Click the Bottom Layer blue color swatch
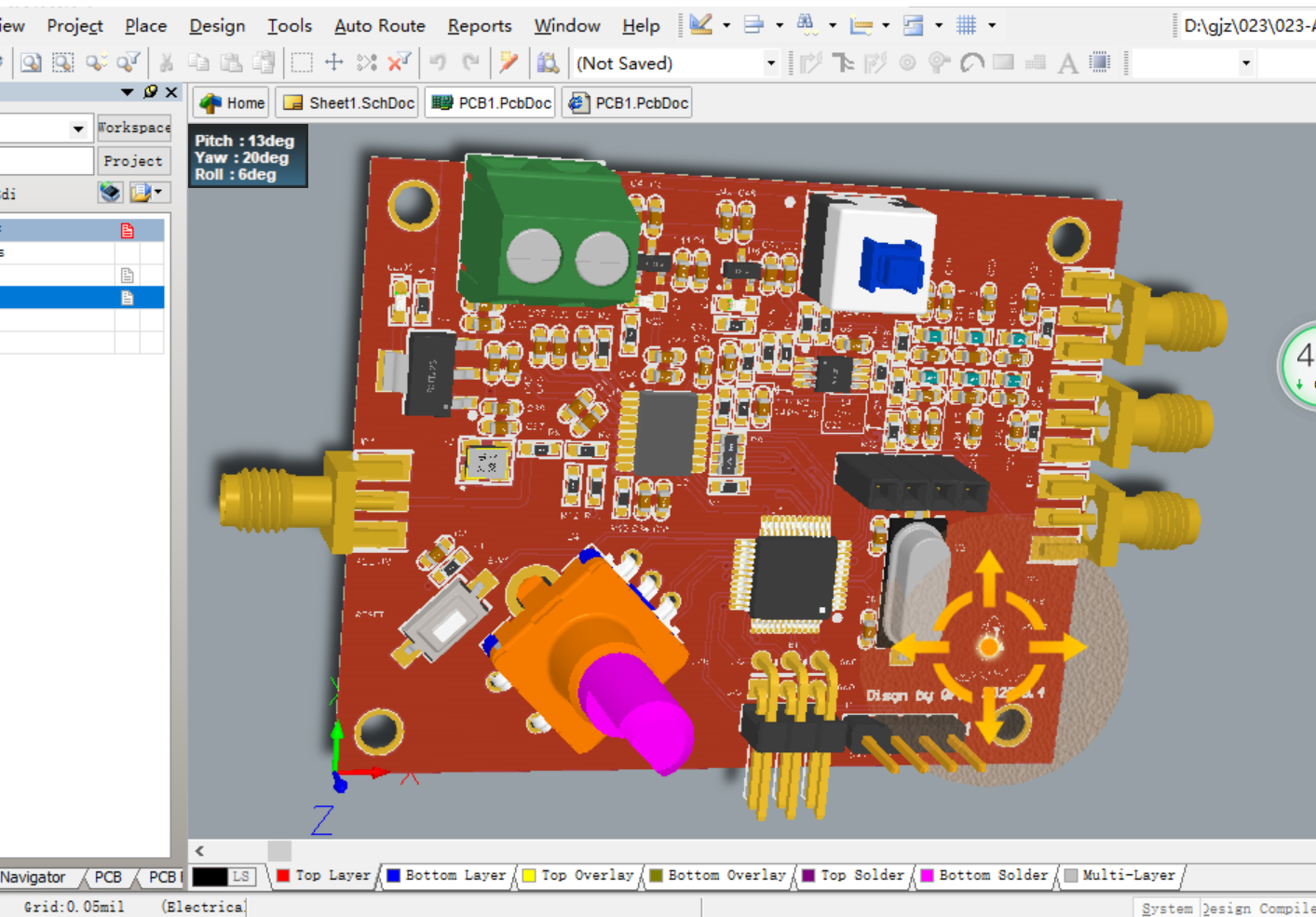Viewport: 1316px width, 917px height. pos(393,875)
